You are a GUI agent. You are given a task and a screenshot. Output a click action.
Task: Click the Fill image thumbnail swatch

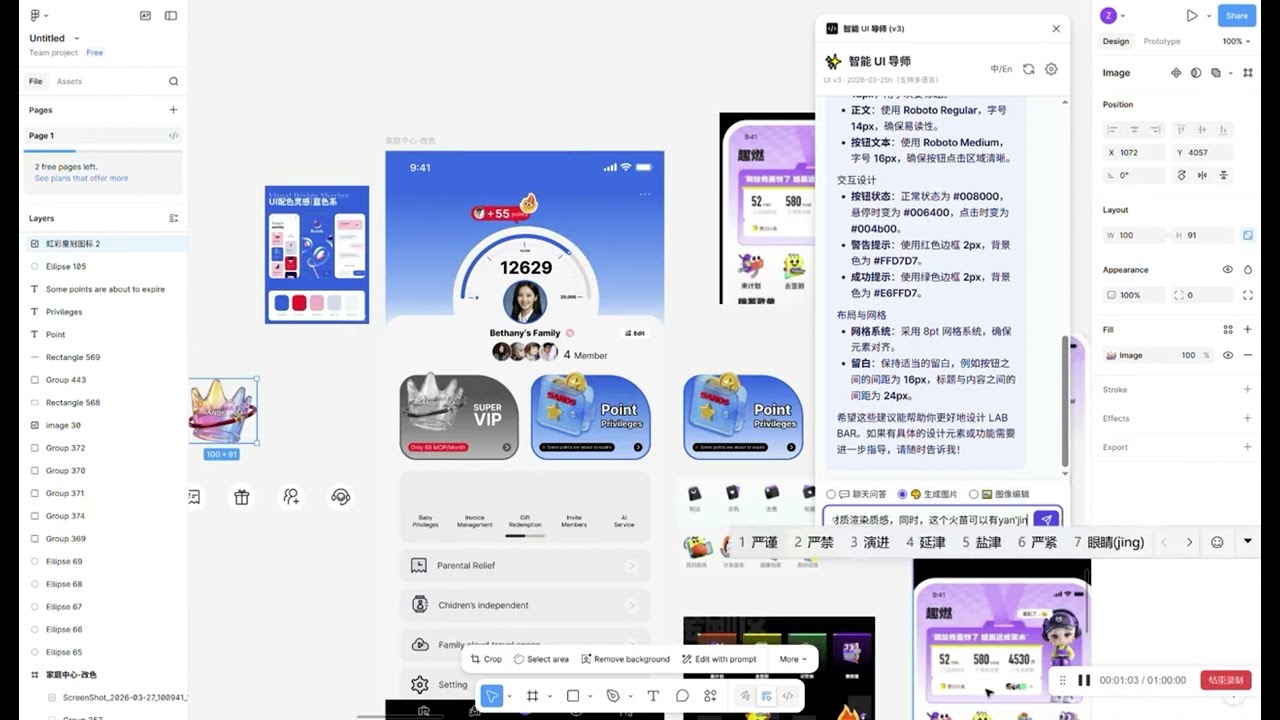(1111, 355)
